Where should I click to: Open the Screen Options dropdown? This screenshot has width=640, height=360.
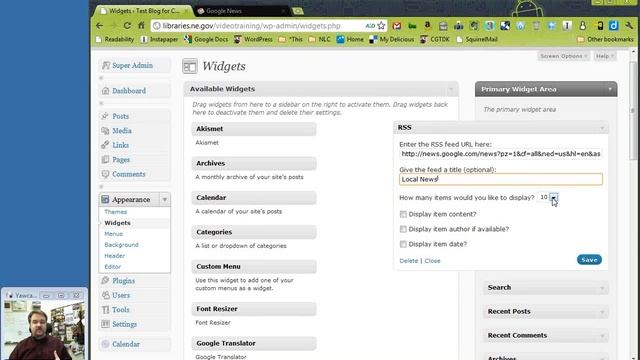(563, 56)
